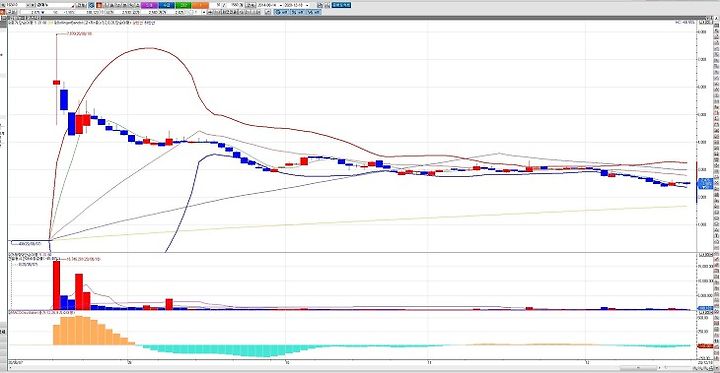Click the 11 month marker on time axis
The width and height of the screenshot is (720, 373).
click(428, 362)
